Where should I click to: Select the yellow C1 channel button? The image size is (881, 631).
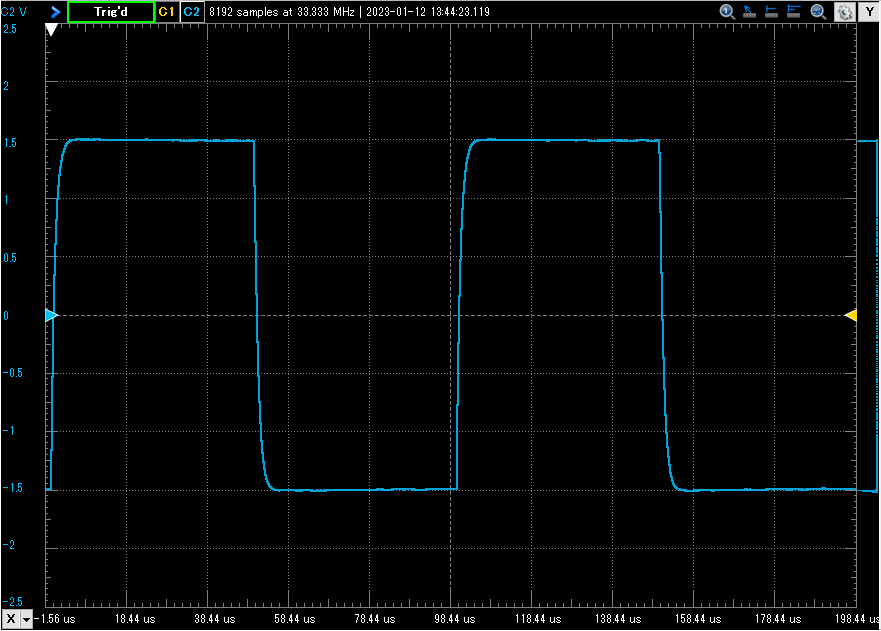(x=166, y=12)
